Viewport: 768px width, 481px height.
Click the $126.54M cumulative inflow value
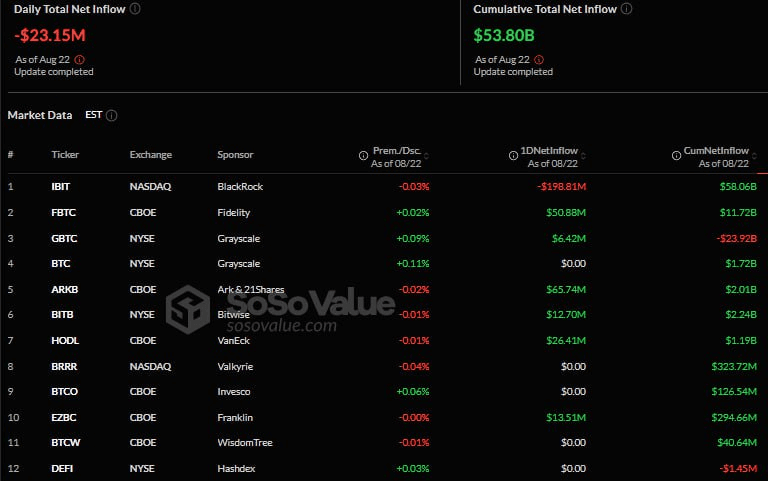coord(734,391)
